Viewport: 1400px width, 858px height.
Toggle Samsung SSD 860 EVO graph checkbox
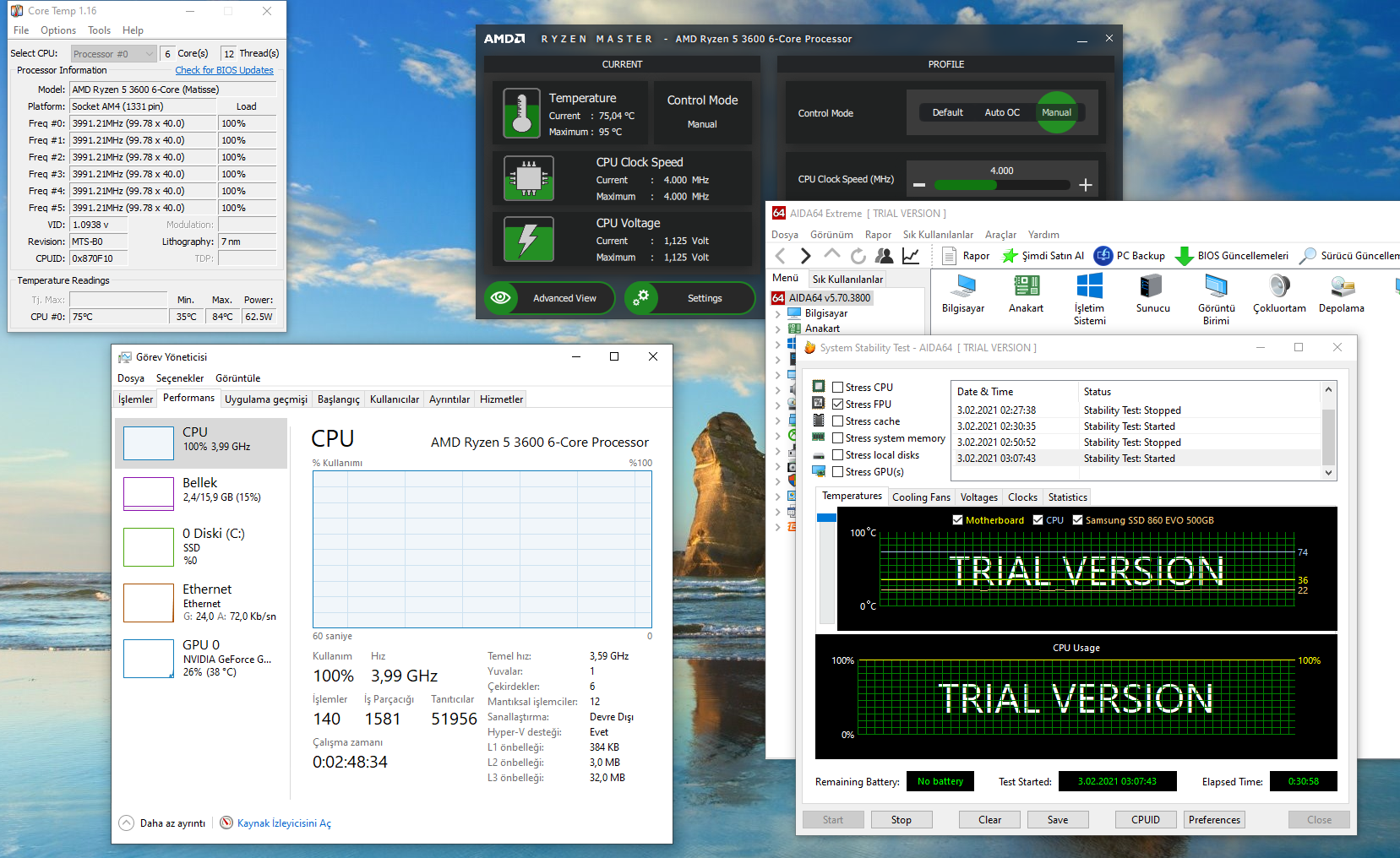point(1077,520)
